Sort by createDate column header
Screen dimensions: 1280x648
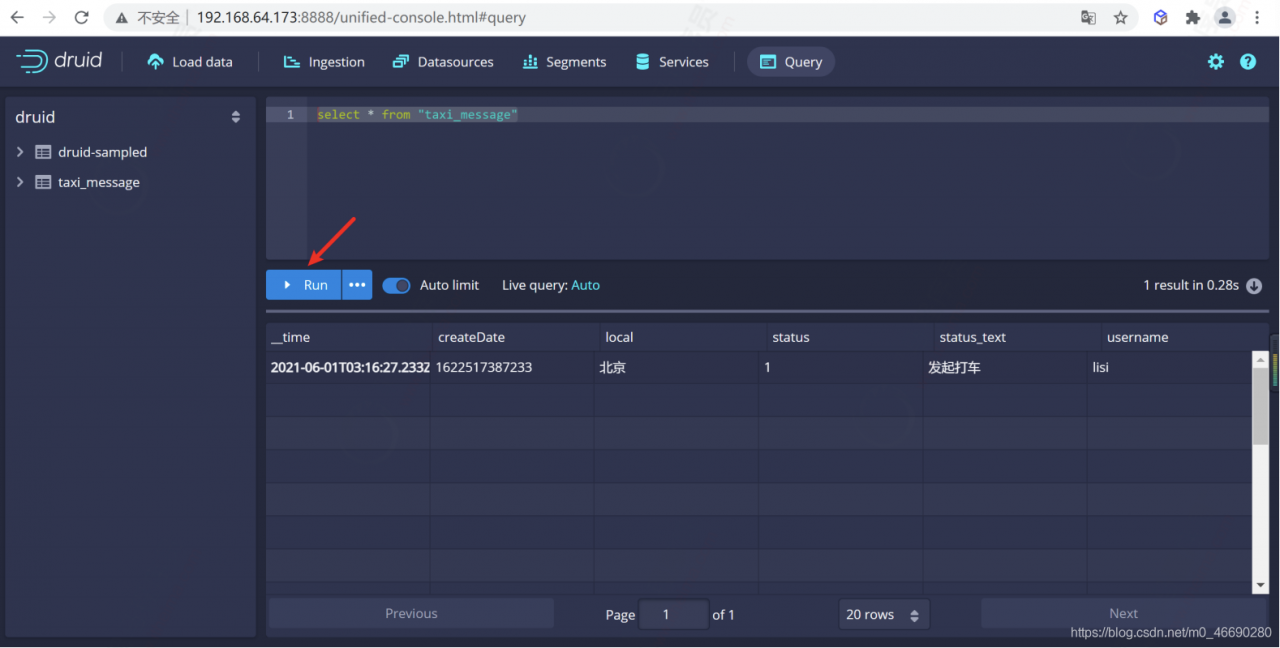pos(515,337)
